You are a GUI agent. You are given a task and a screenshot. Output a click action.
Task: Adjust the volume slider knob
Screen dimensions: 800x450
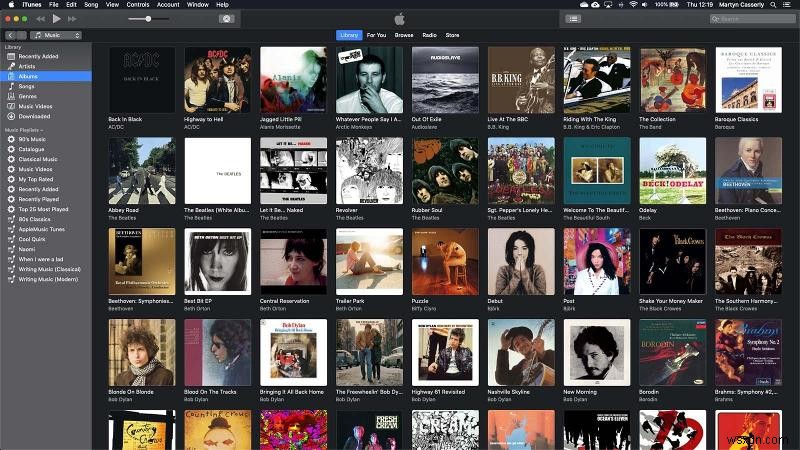148,19
